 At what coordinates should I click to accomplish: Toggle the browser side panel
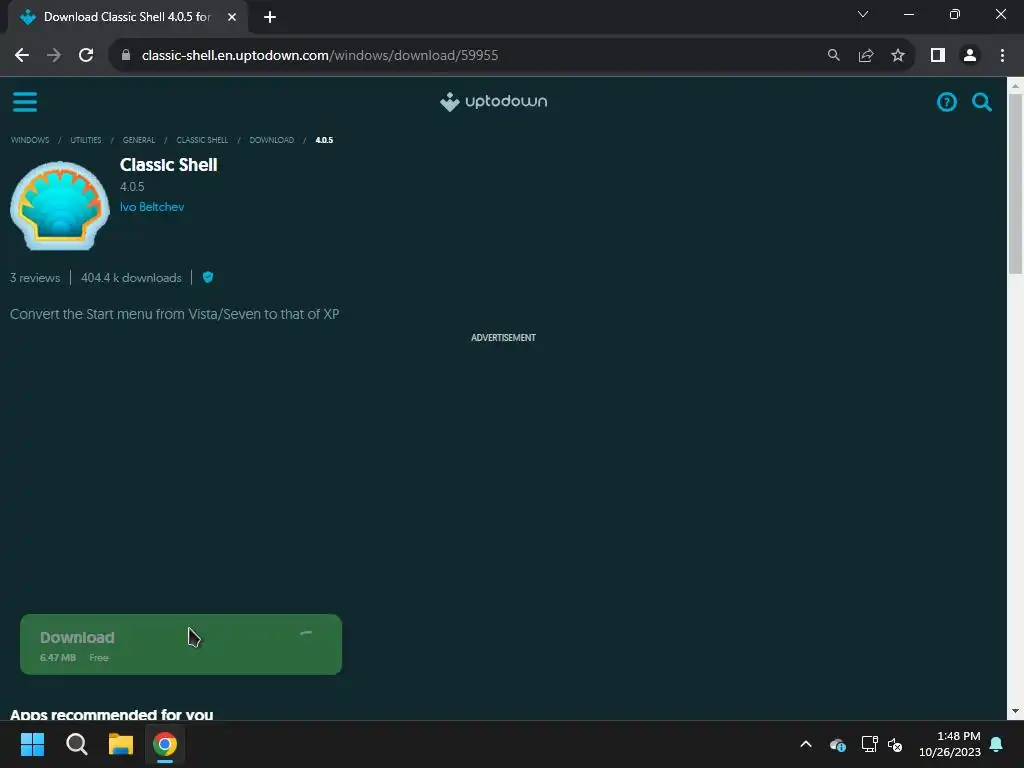pos(938,56)
